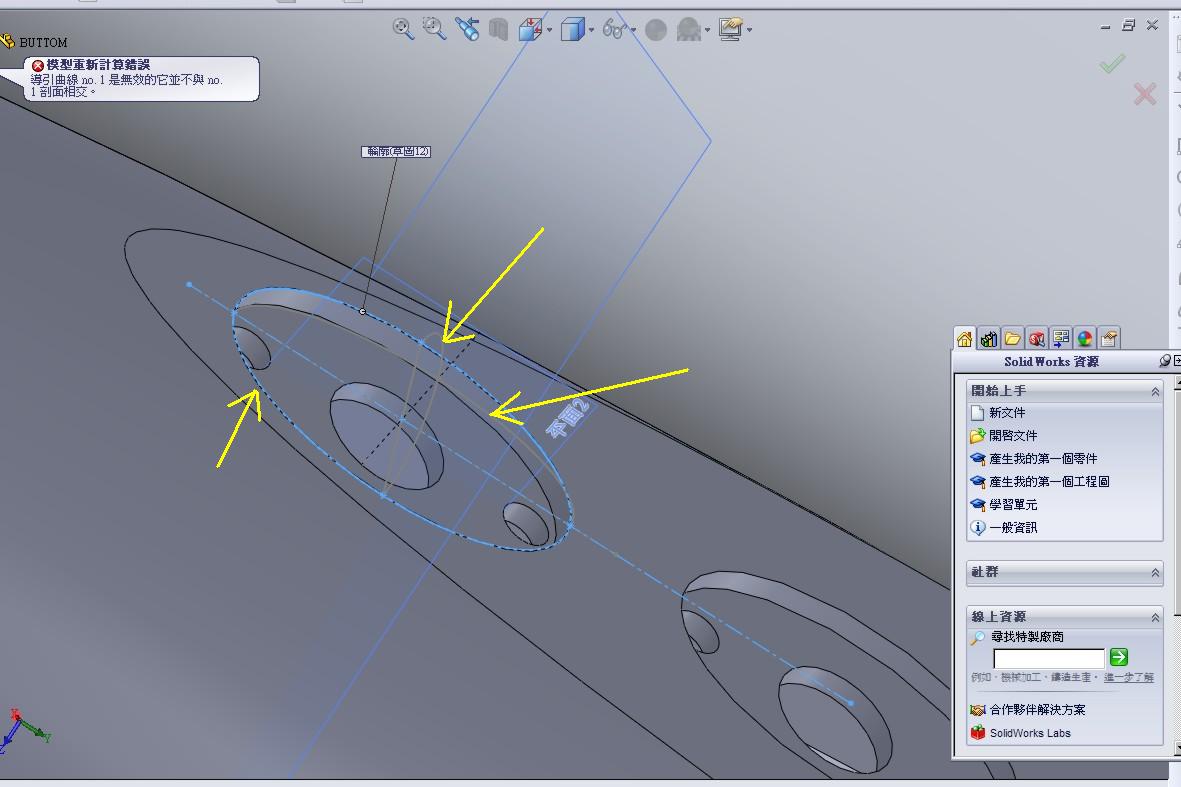The height and width of the screenshot is (787, 1181).
Task: Open the View Palette tab
Action: coord(1060,339)
